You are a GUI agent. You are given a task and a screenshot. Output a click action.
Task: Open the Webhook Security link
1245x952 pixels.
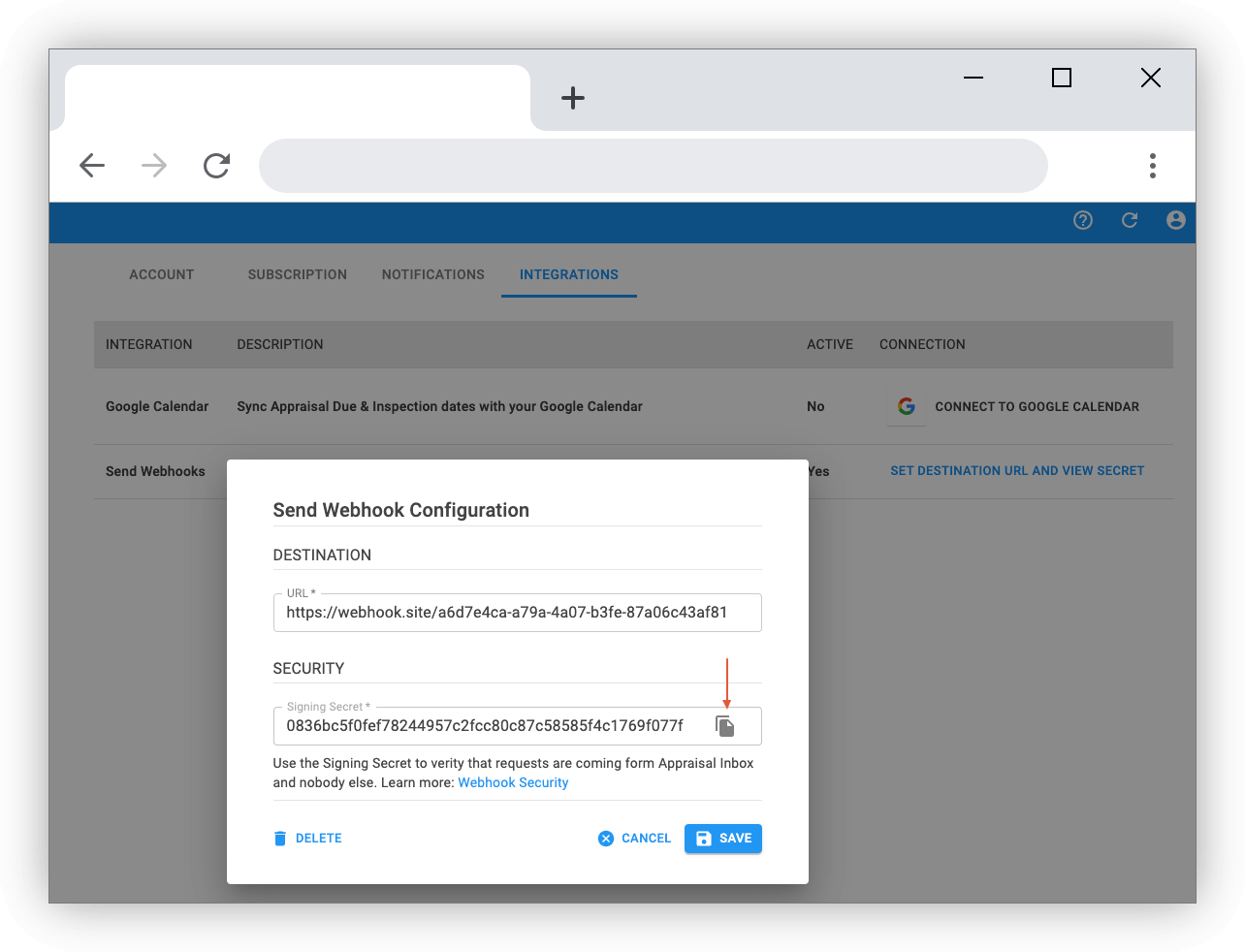(513, 782)
